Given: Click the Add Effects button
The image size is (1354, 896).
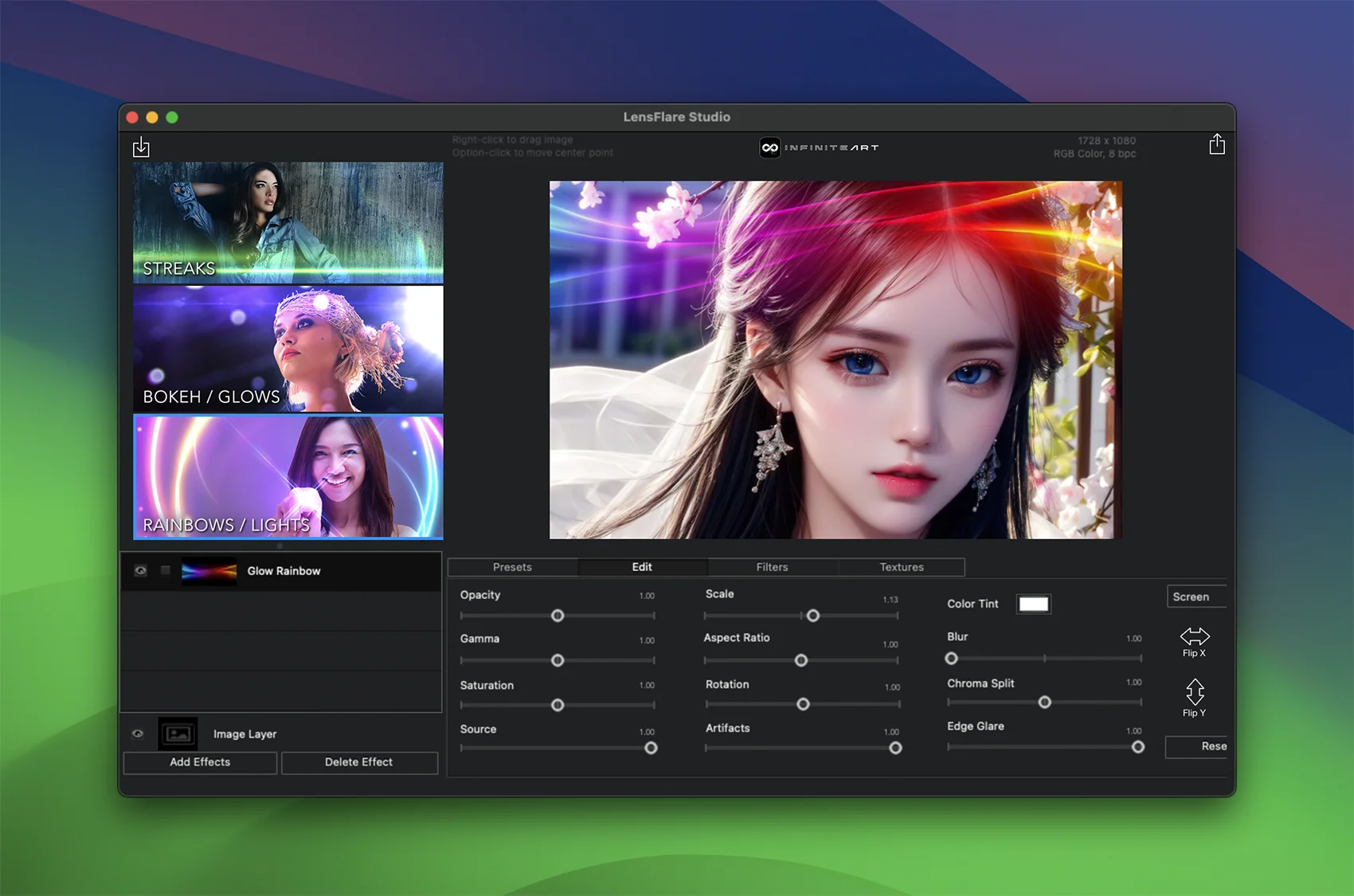Looking at the screenshot, I should click(200, 762).
